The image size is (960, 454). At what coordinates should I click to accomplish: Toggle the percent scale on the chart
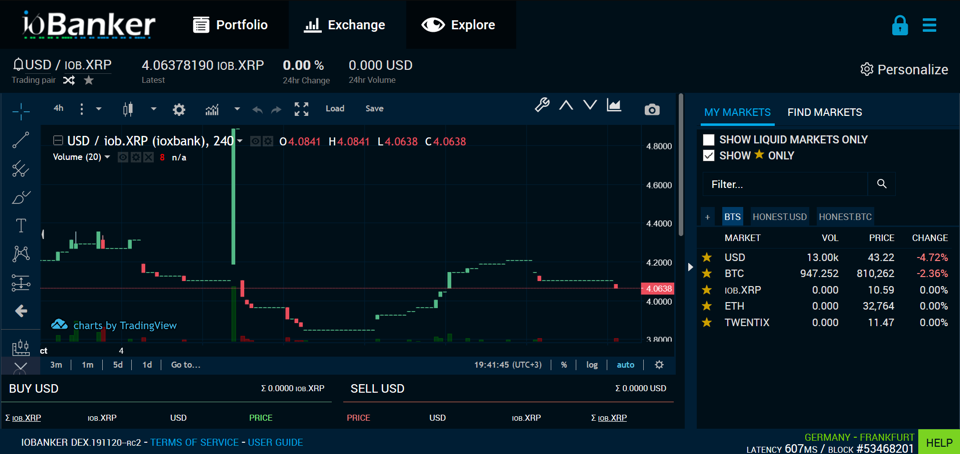[564, 365]
